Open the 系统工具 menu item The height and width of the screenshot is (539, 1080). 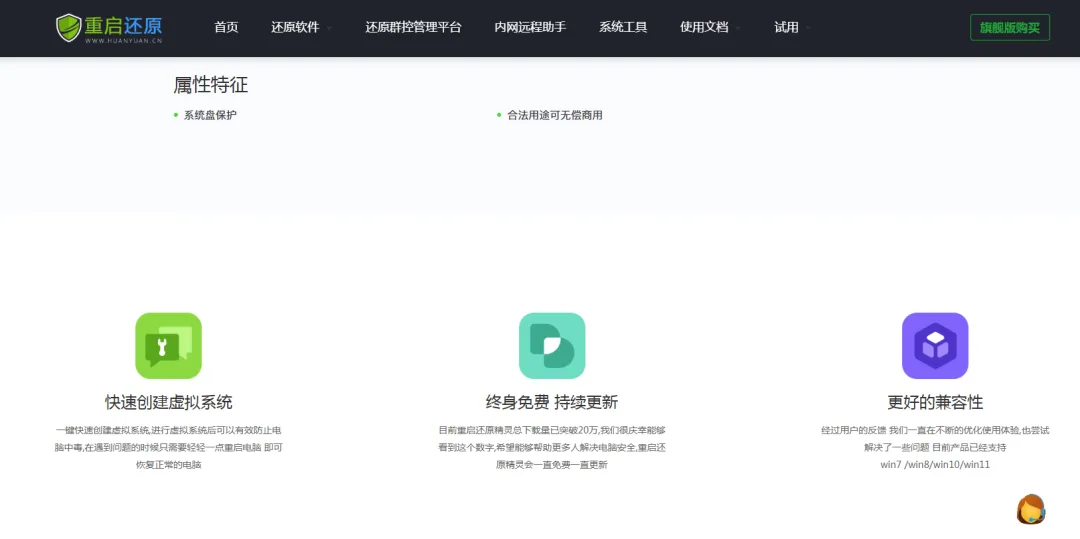(623, 28)
